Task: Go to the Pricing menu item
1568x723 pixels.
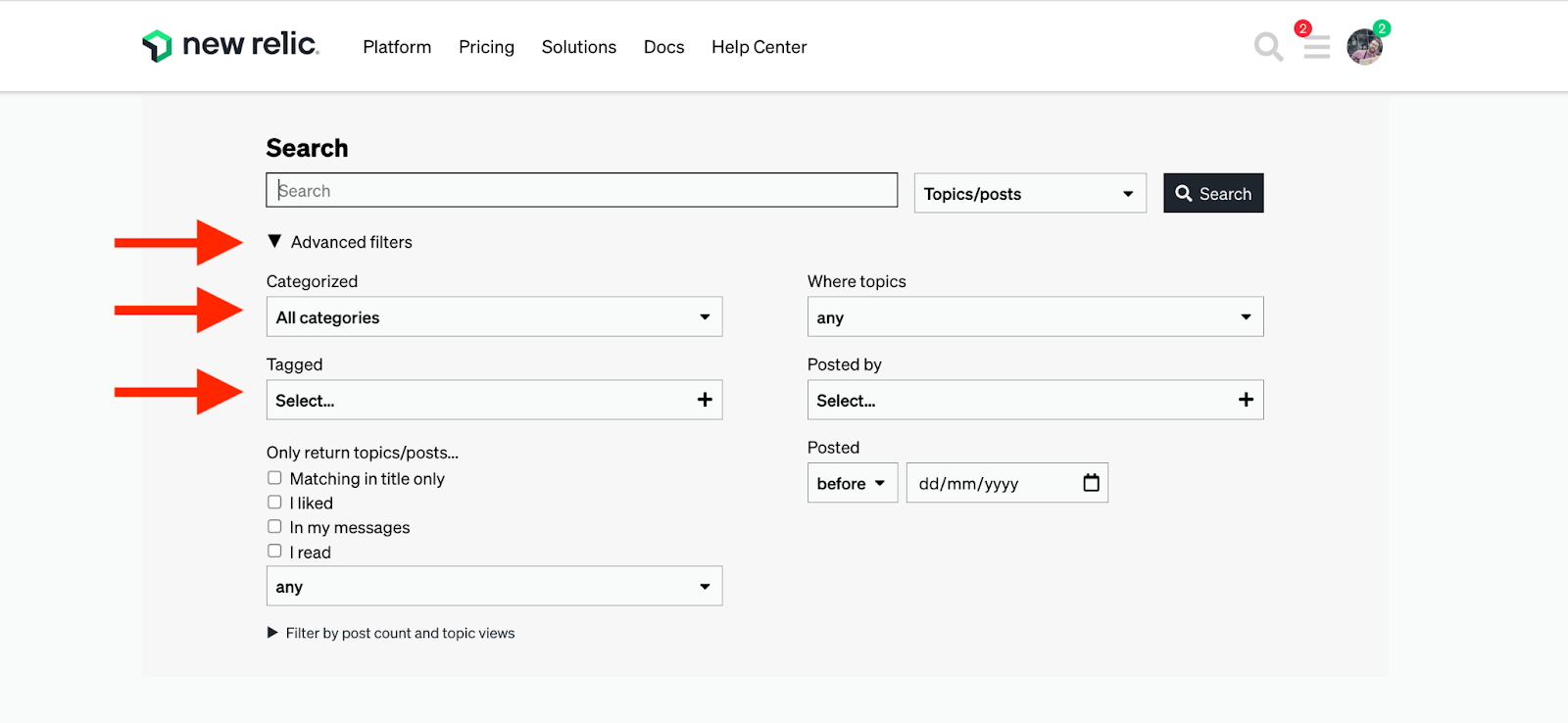Action: pyautogui.click(x=486, y=47)
